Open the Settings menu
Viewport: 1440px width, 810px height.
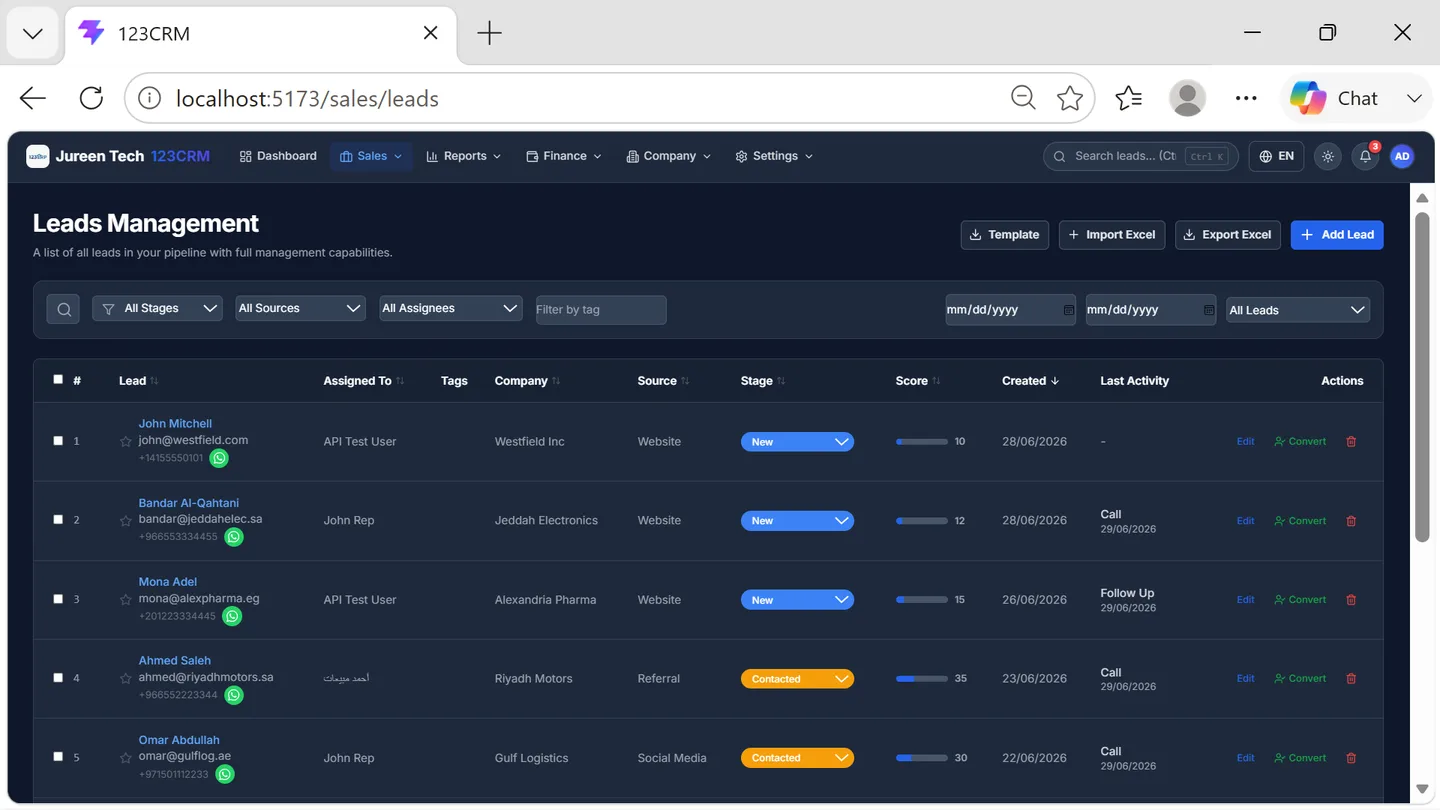point(774,156)
